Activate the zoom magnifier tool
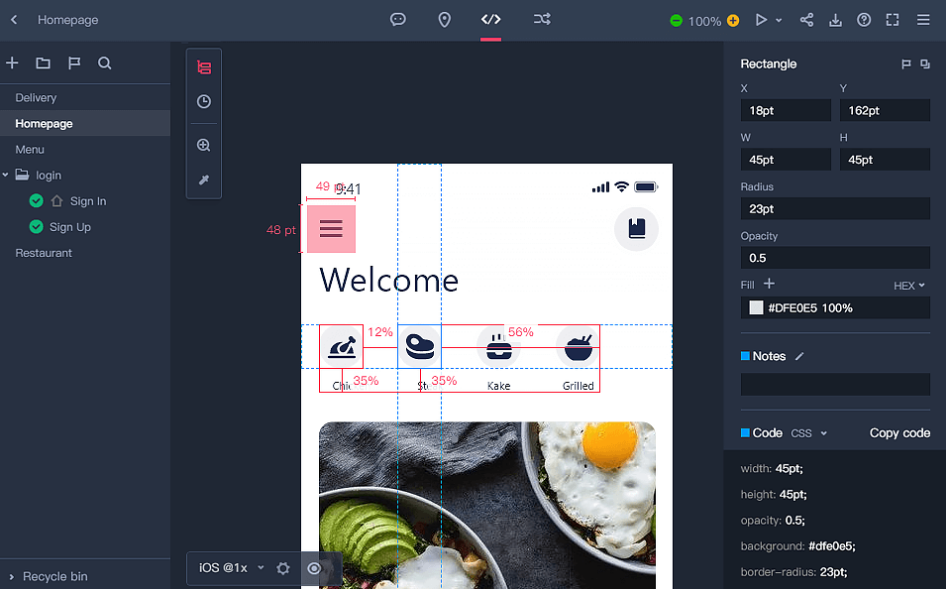 tap(203, 144)
